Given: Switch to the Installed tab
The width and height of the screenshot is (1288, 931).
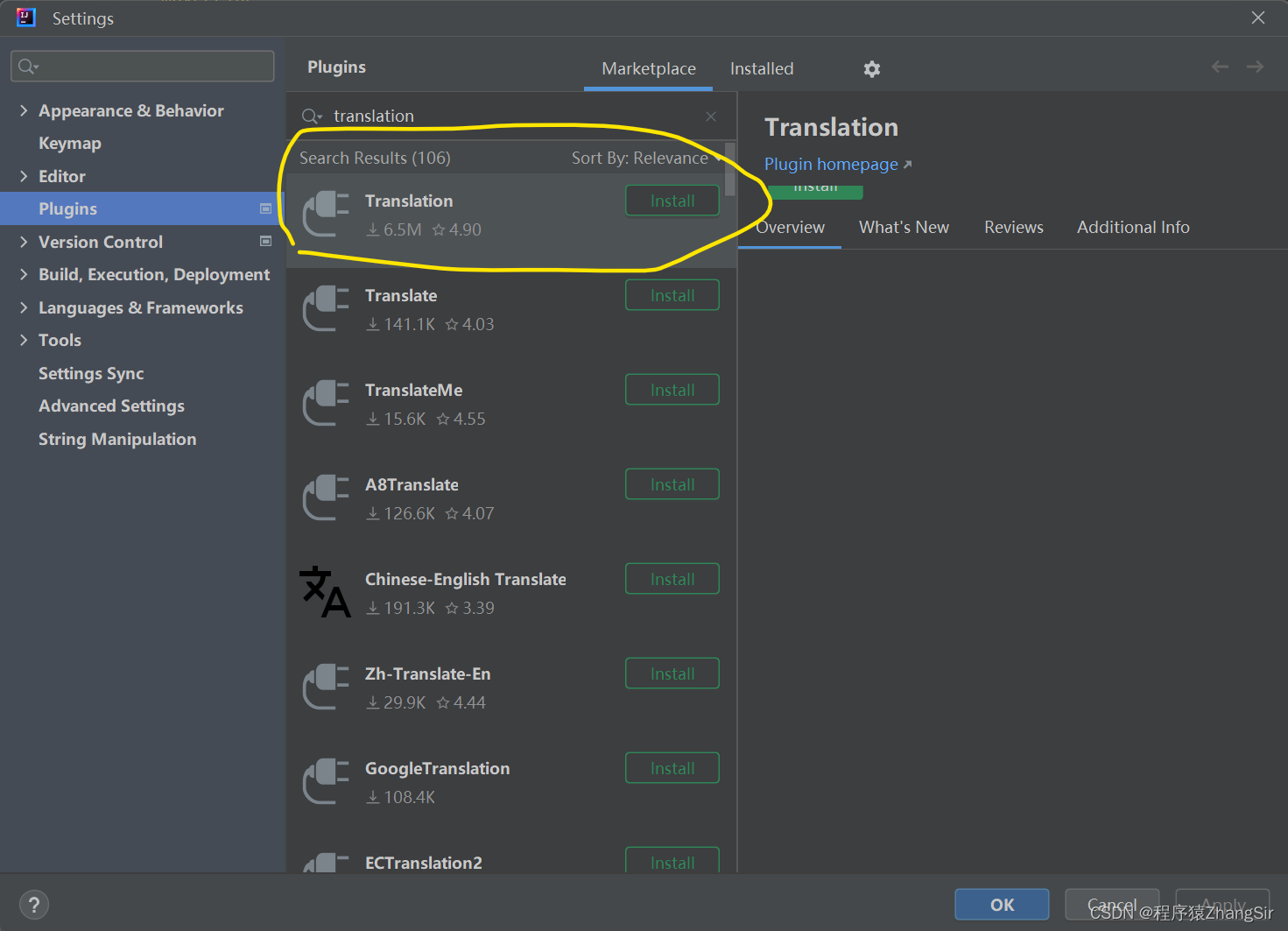Looking at the screenshot, I should [762, 68].
